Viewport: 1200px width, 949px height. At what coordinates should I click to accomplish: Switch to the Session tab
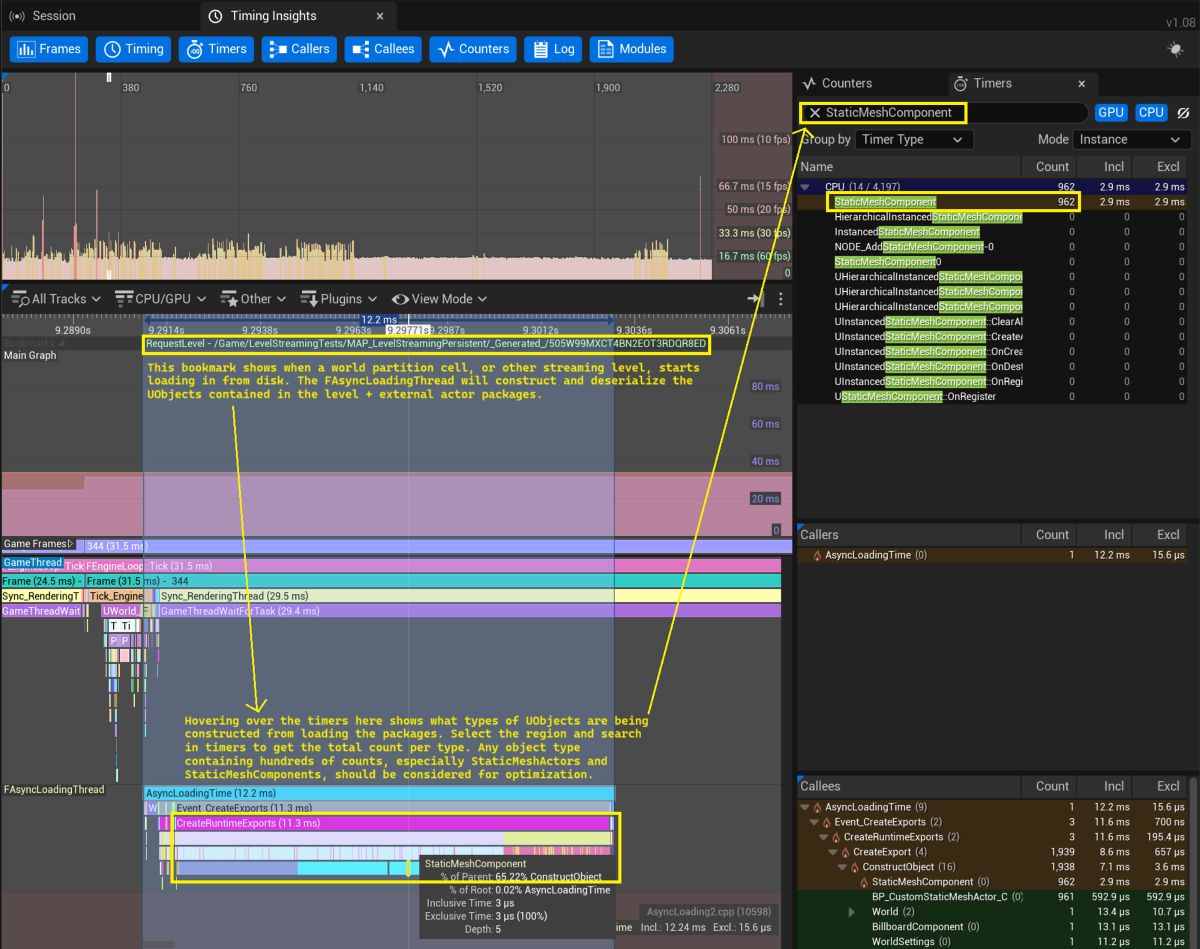[x=43, y=16]
